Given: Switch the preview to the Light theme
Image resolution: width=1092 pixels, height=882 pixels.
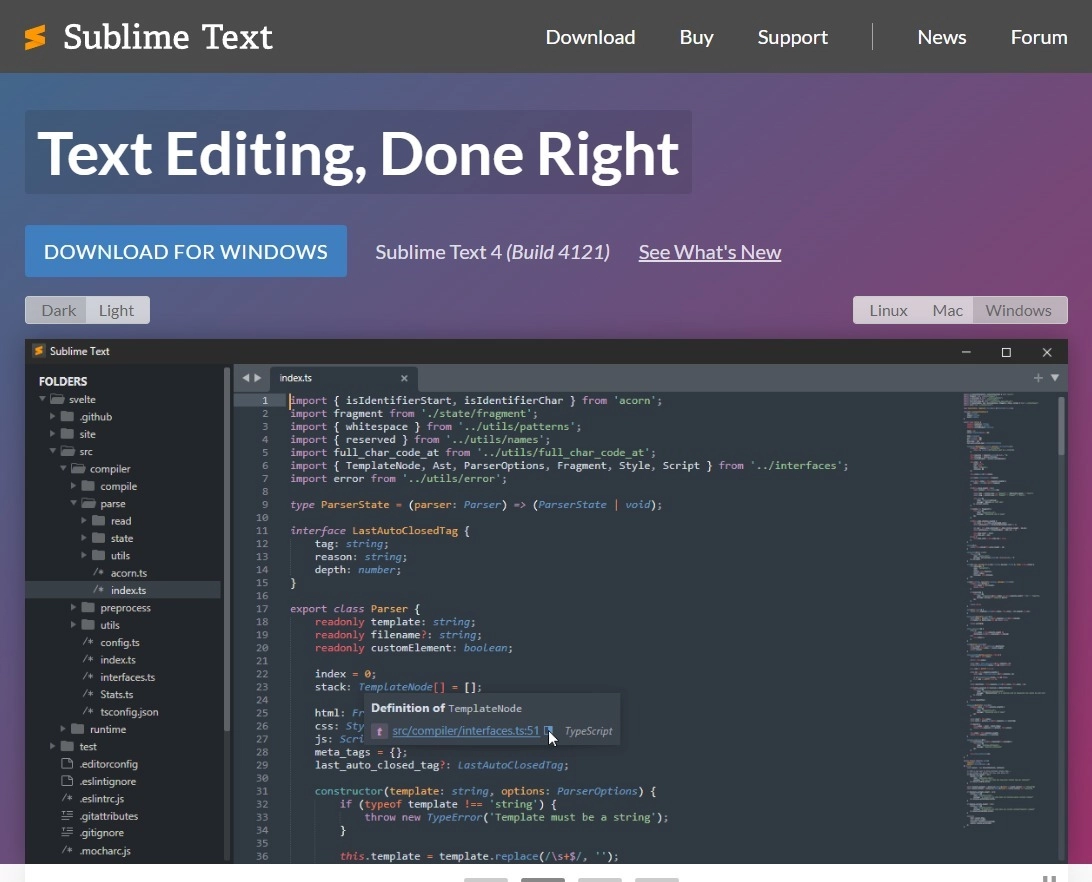Looking at the screenshot, I should click(x=116, y=310).
